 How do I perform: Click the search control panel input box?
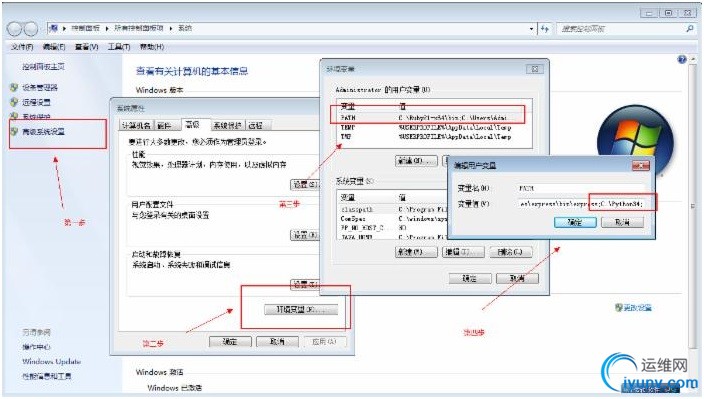621,29
